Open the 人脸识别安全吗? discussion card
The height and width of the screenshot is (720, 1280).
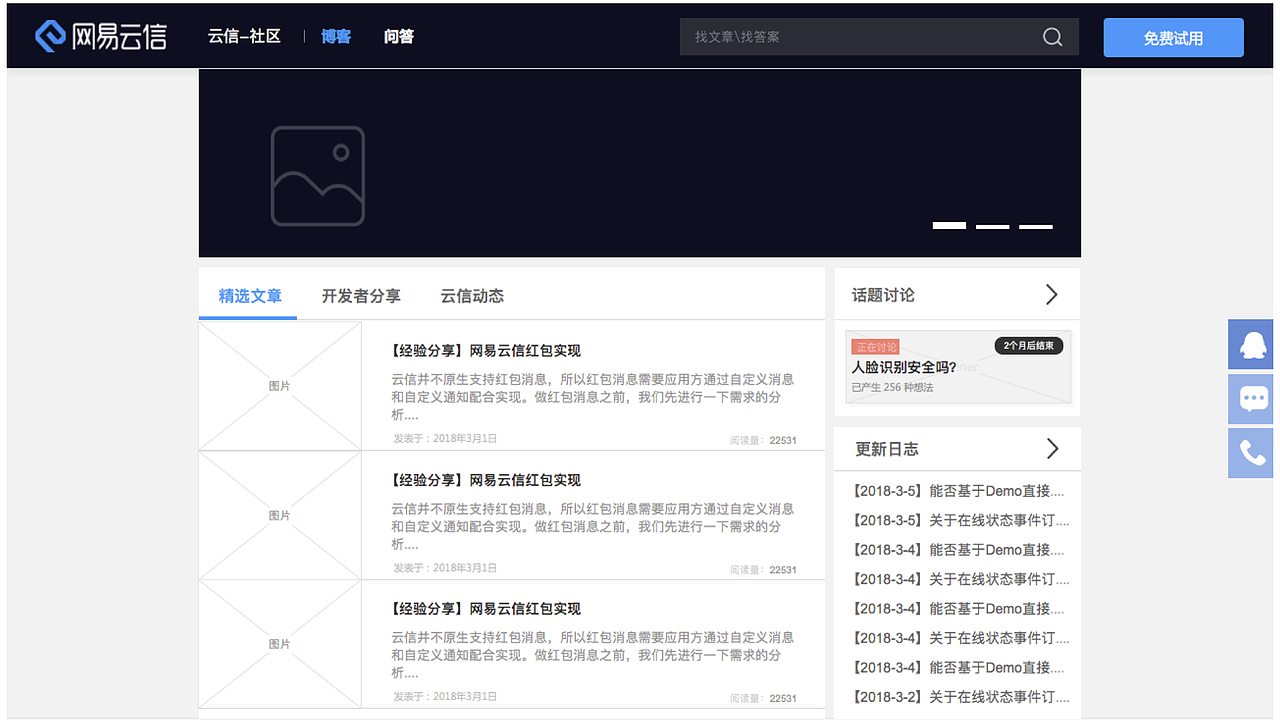point(958,367)
